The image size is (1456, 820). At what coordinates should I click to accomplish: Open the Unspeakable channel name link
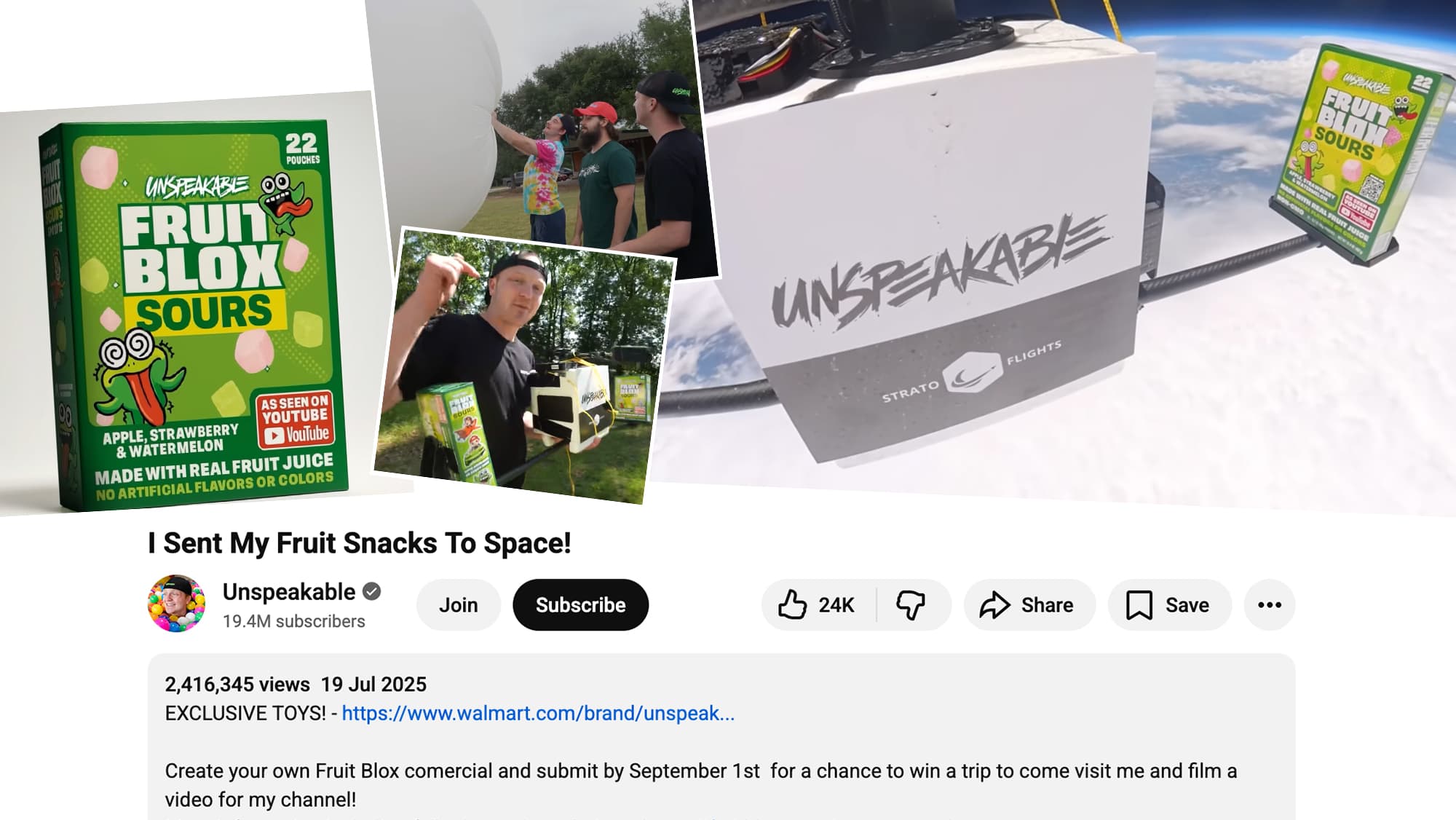click(x=289, y=592)
